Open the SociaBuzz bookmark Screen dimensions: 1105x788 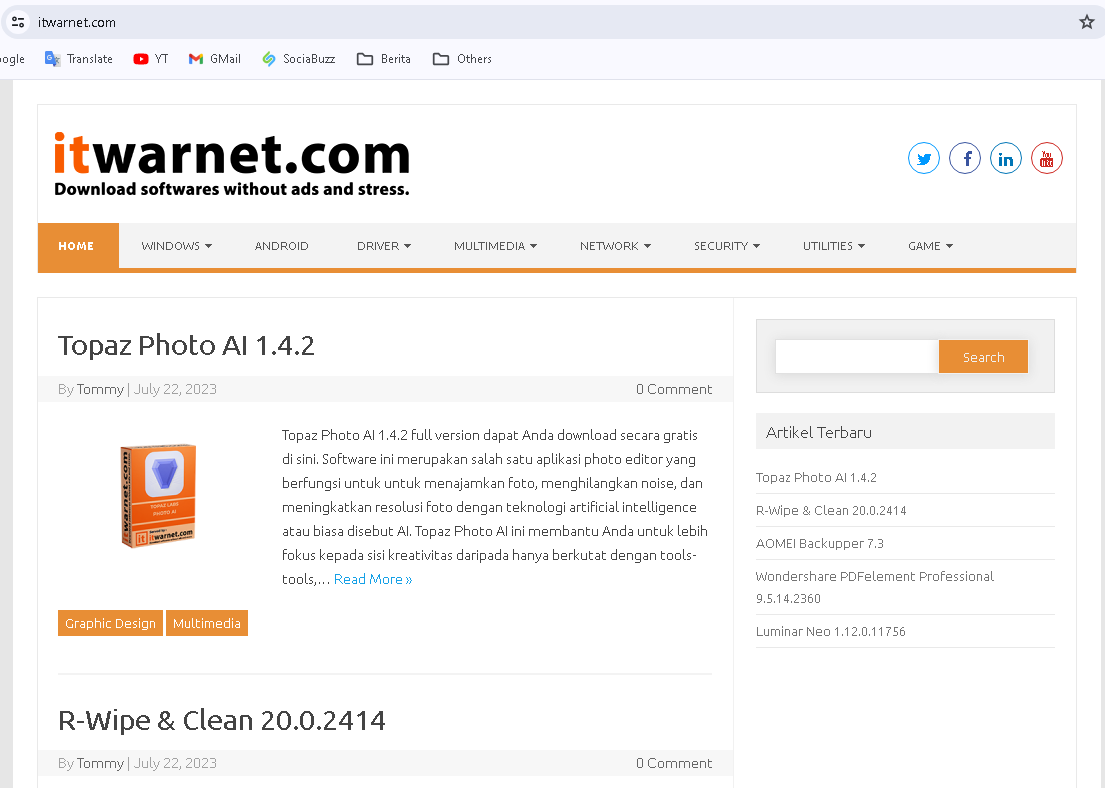coord(298,59)
